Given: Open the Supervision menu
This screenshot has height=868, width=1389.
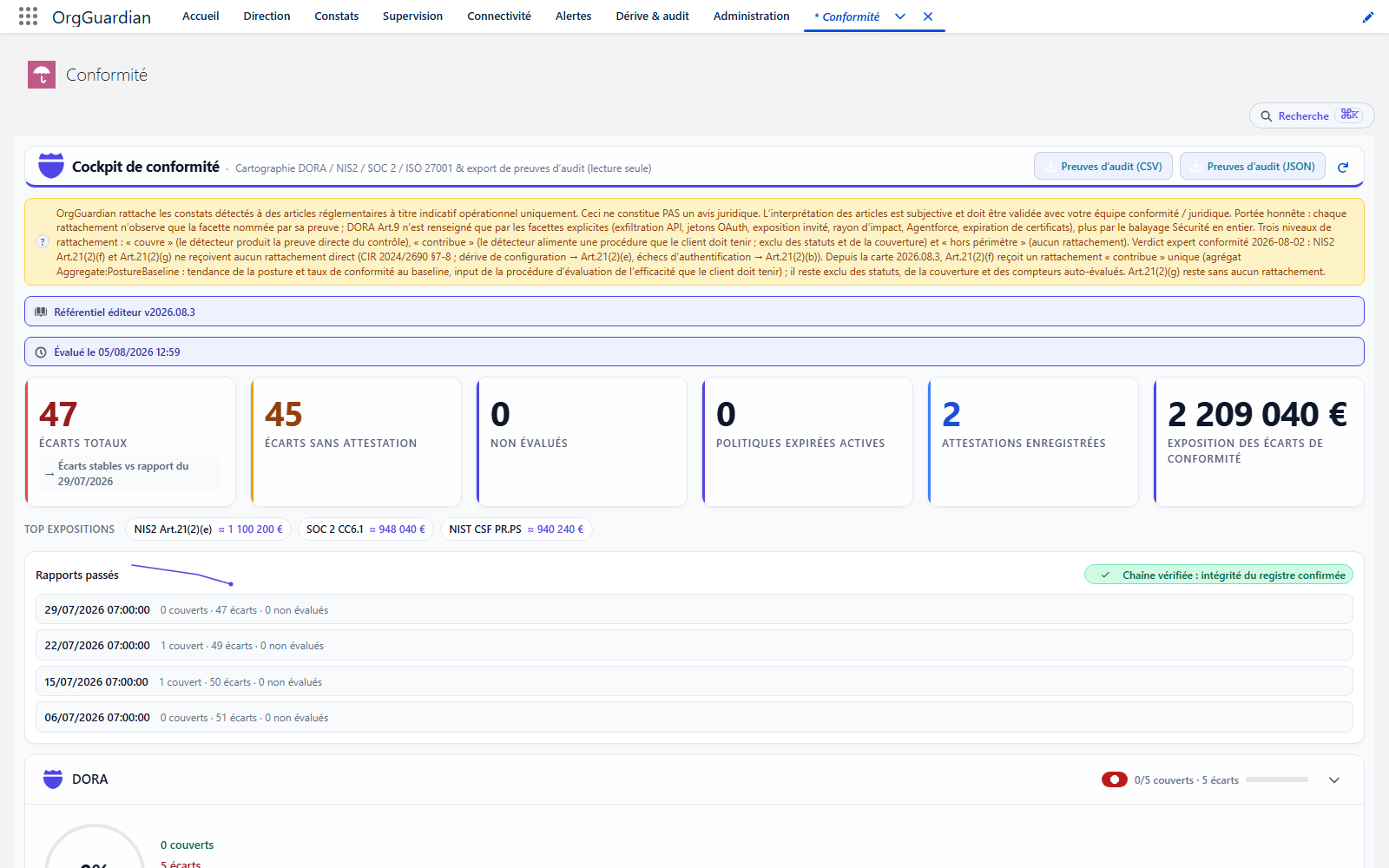Looking at the screenshot, I should [413, 16].
